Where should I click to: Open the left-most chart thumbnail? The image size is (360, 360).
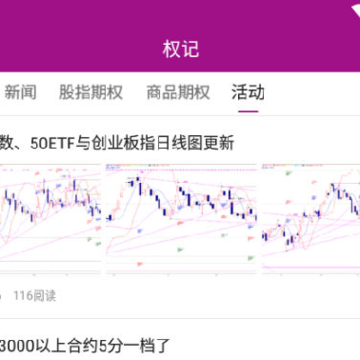pyautogui.click(x=50, y=219)
